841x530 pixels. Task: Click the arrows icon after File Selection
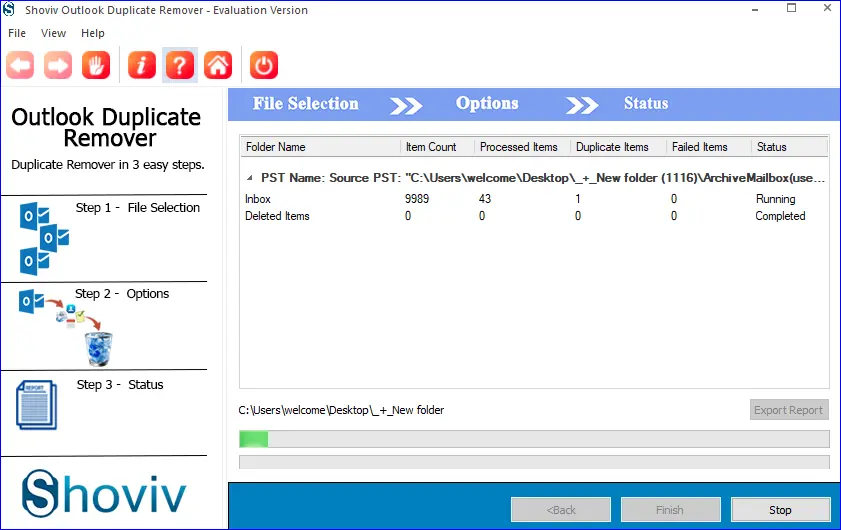[x=406, y=105]
